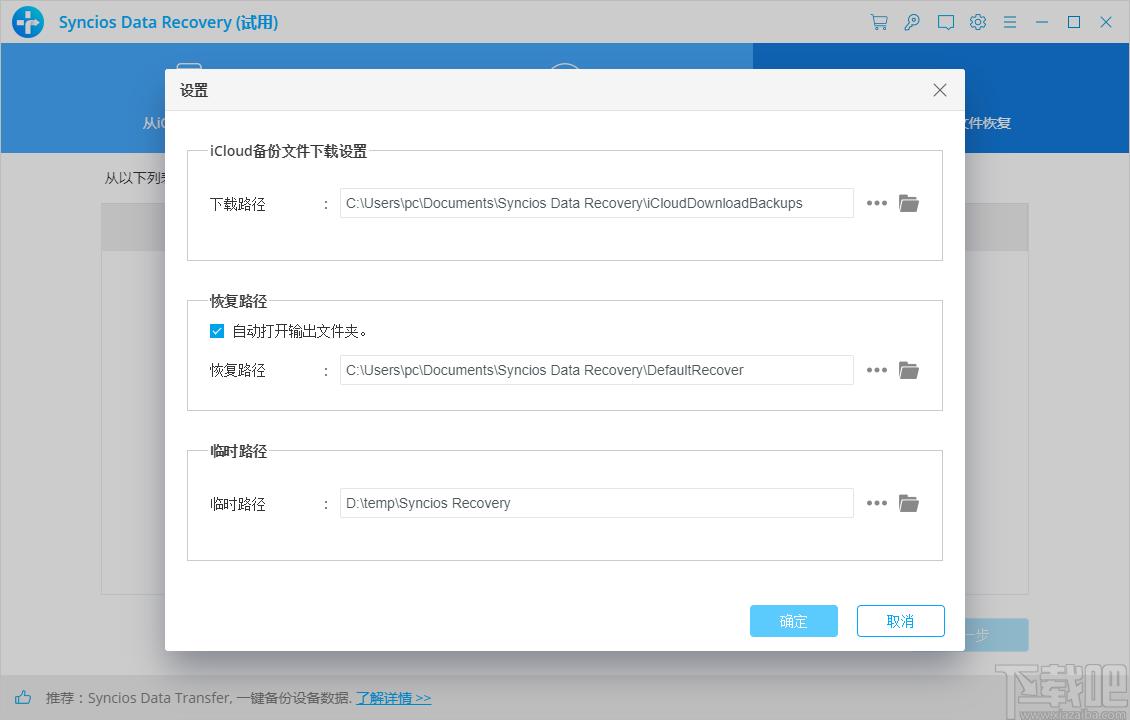
Task: Open the 了解详情 link
Action: pos(393,698)
